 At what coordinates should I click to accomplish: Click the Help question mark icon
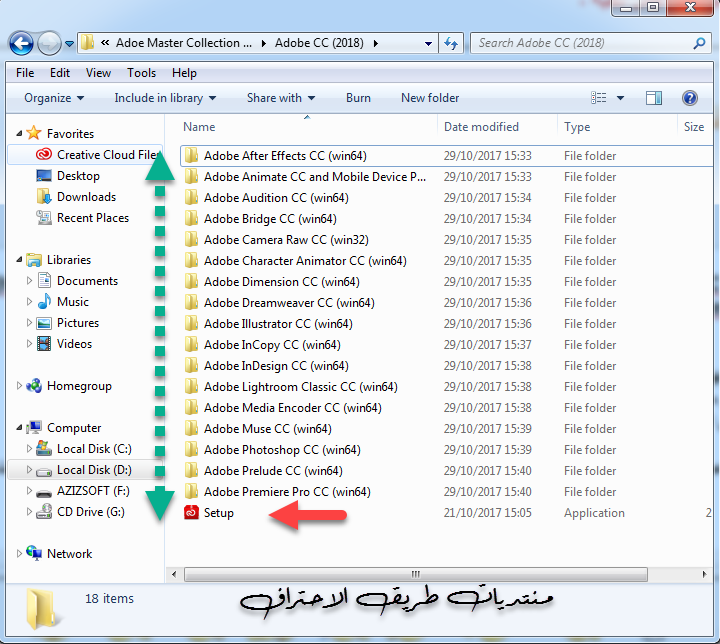(x=689, y=98)
